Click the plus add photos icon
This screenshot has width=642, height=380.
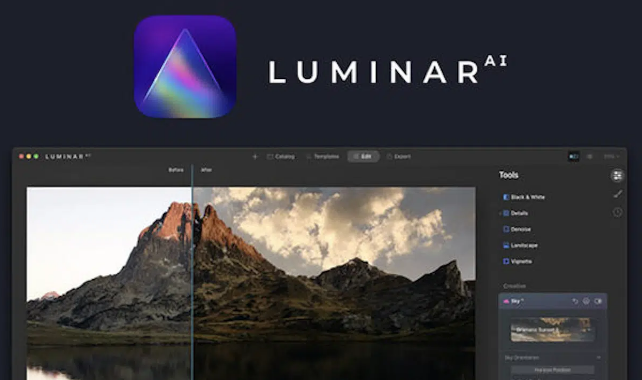(x=255, y=156)
